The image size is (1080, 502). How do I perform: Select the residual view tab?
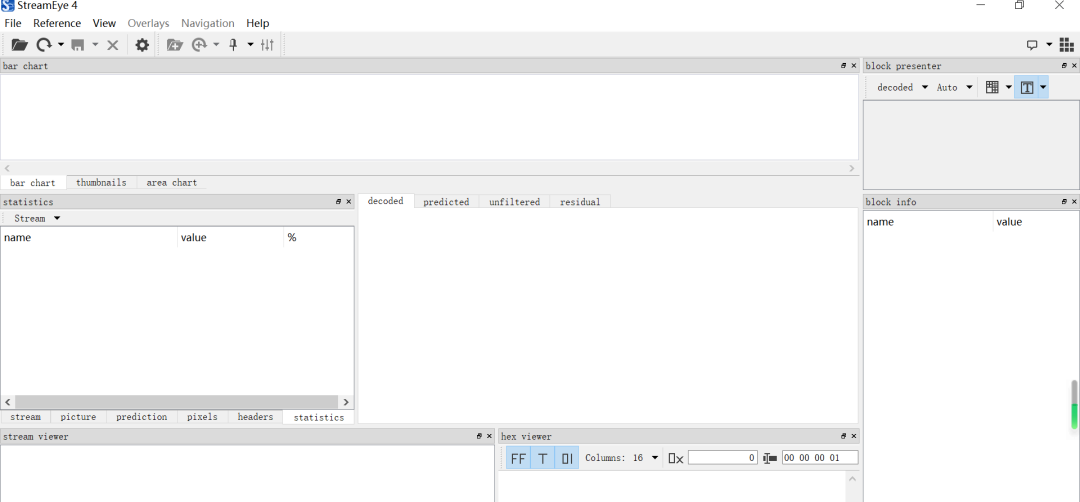(x=580, y=202)
